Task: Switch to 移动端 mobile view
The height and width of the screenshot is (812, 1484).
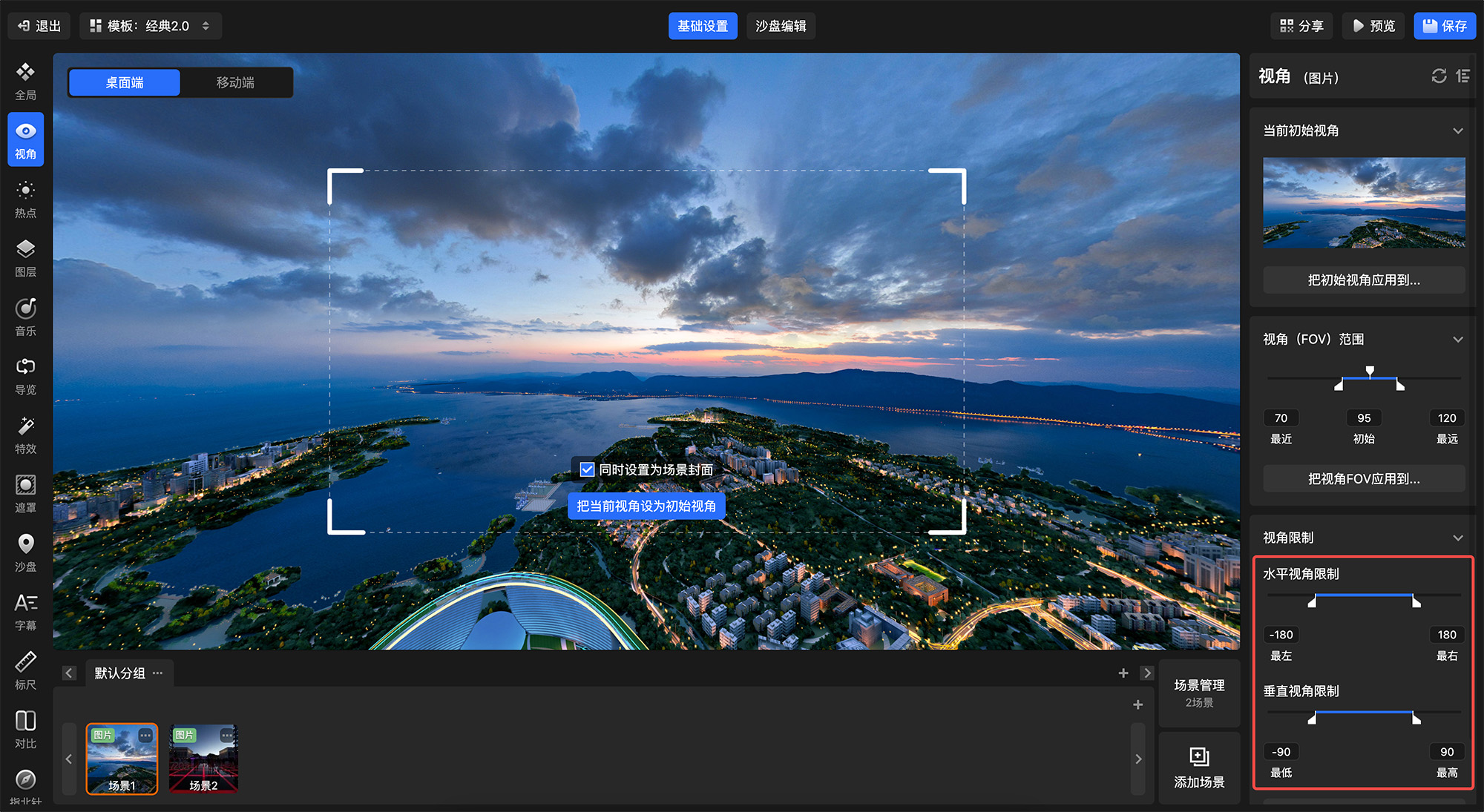Action: [x=235, y=82]
